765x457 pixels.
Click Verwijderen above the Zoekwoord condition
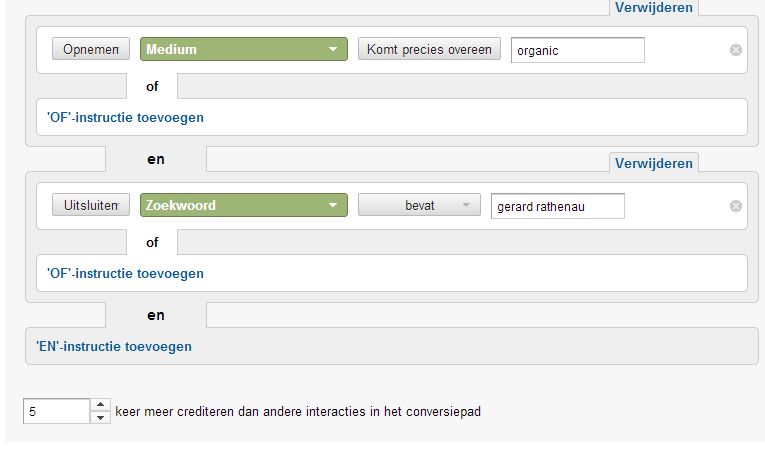coord(654,163)
